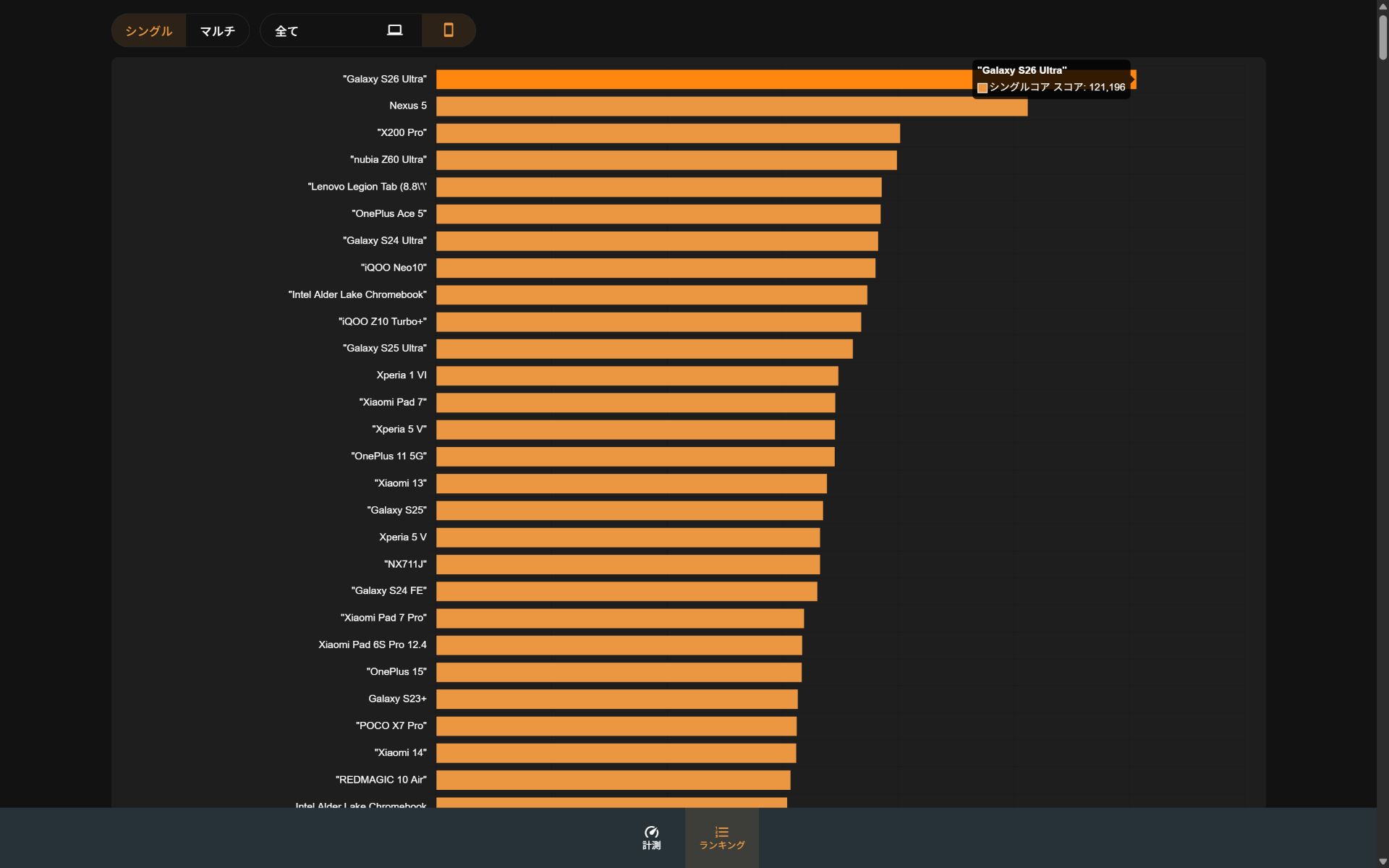Select the quoted "Xperia 5 V" label
The height and width of the screenshot is (868, 1389).
399,429
